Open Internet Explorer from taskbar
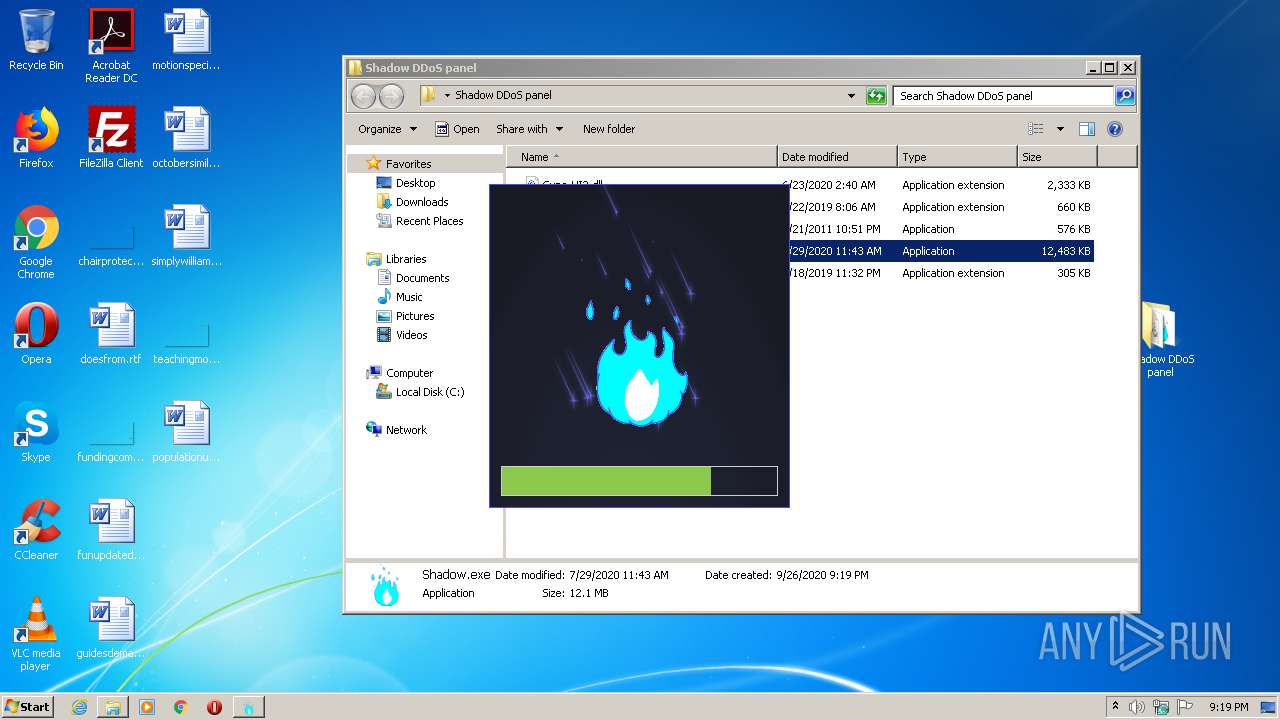This screenshot has width=1280, height=720. [x=79, y=707]
